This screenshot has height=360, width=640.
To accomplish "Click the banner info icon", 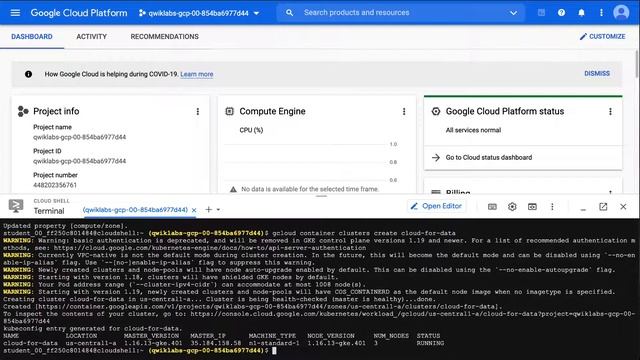I will (28, 74).
